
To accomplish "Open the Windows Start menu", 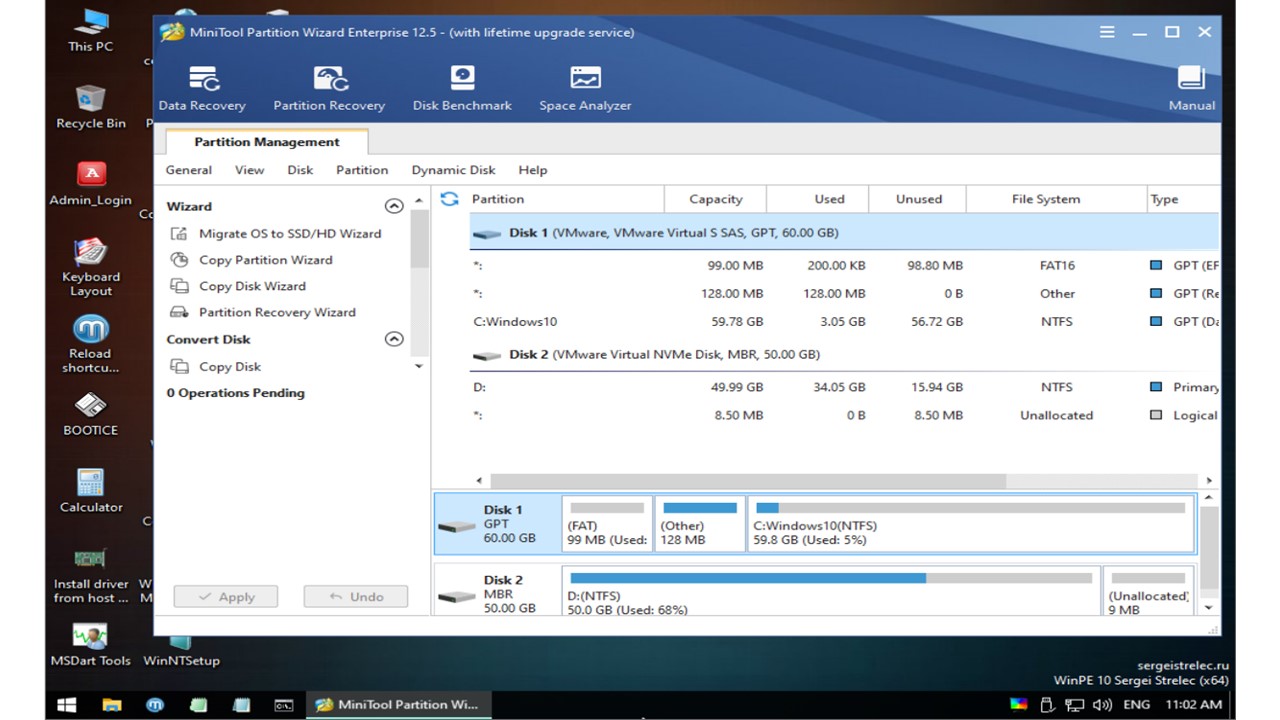I will [67, 704].
